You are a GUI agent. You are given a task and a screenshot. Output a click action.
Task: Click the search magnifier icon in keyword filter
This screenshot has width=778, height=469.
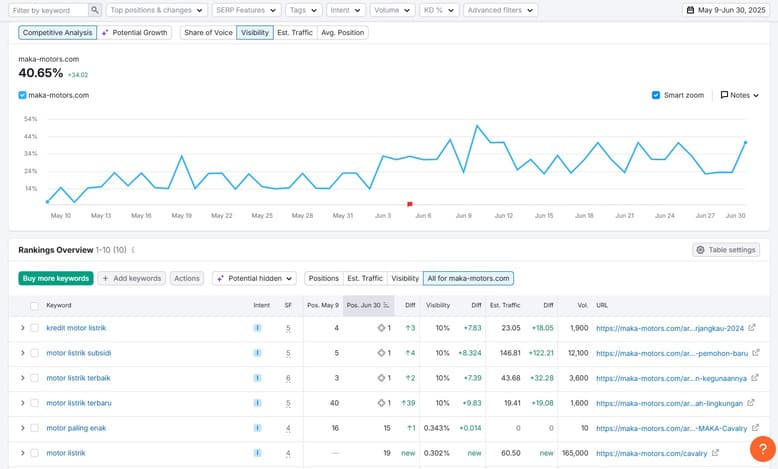click(94, 10)
